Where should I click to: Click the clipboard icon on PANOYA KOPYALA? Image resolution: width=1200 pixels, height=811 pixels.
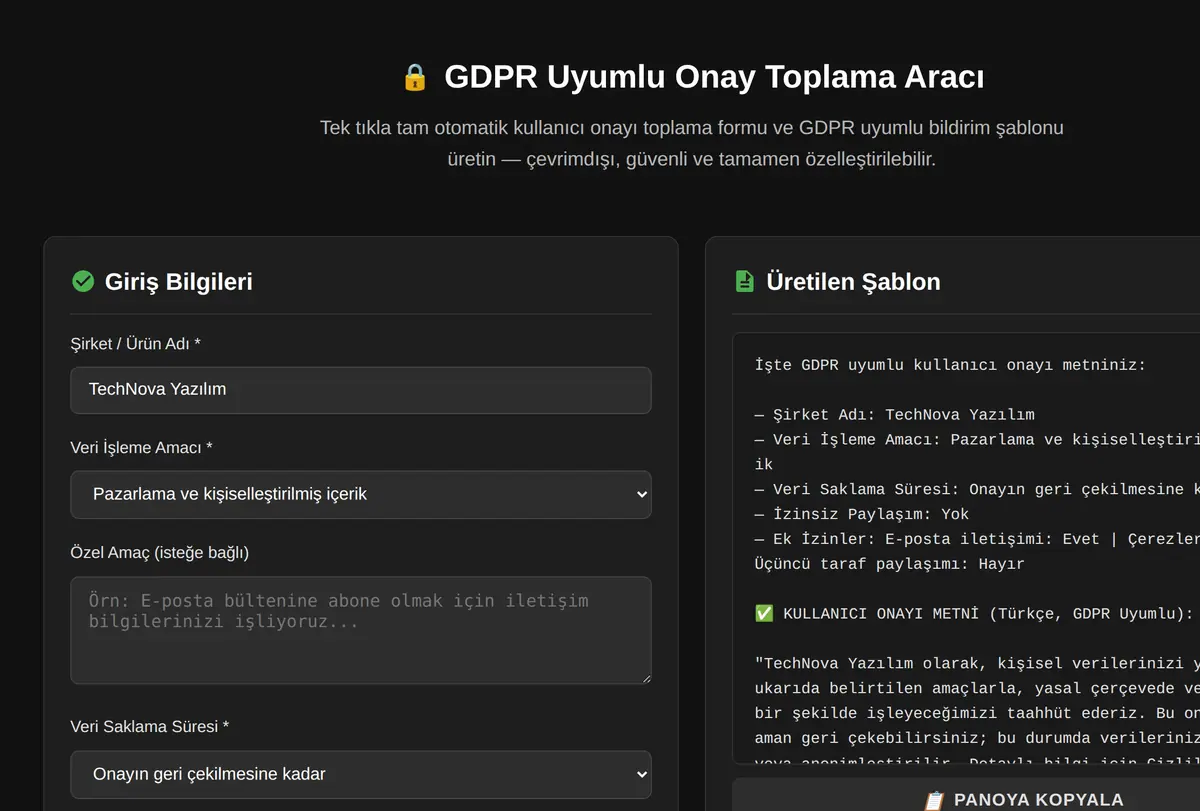point(934,800)
